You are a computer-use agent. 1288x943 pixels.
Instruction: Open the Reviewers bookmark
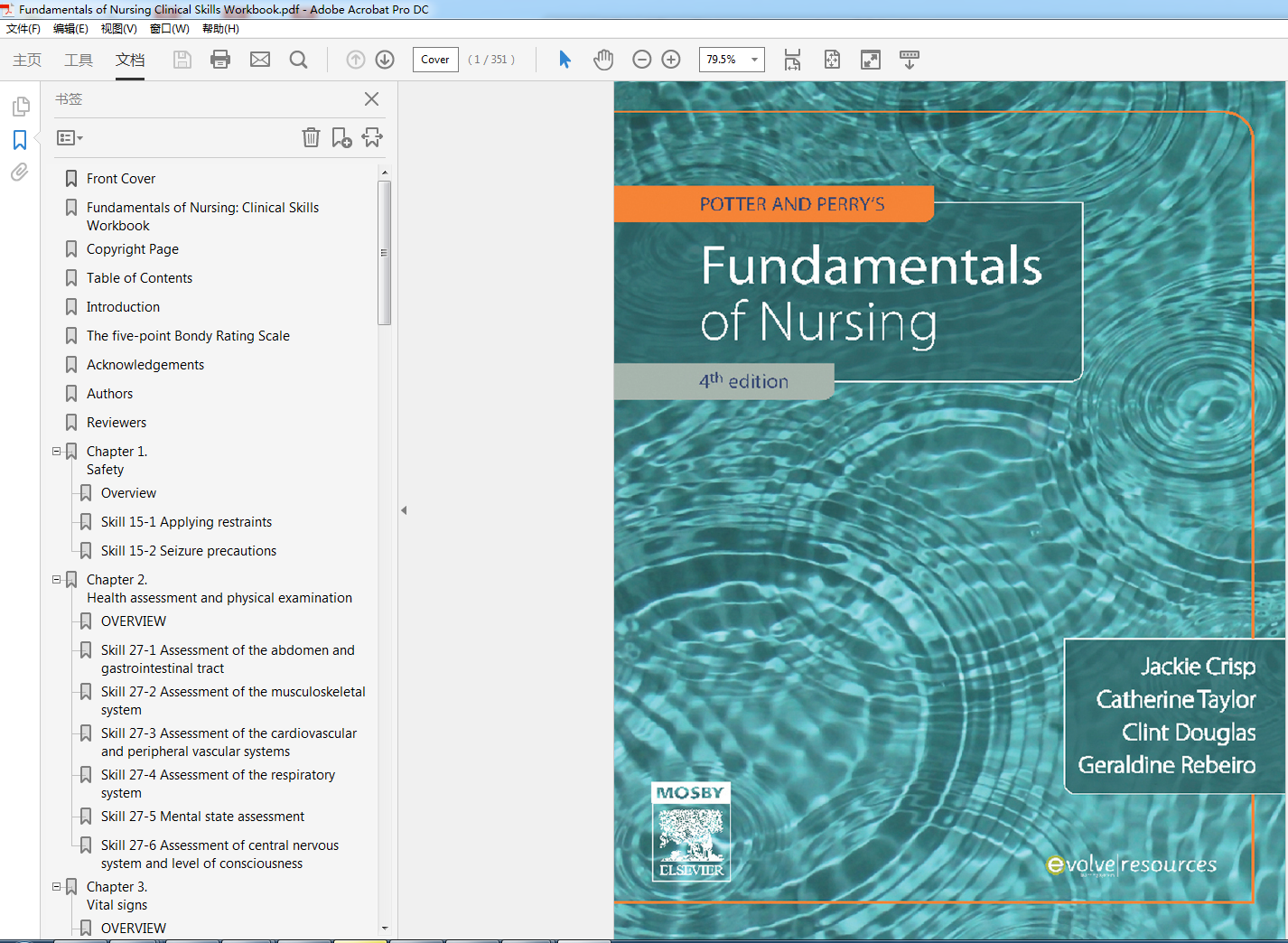coord(117,423)
